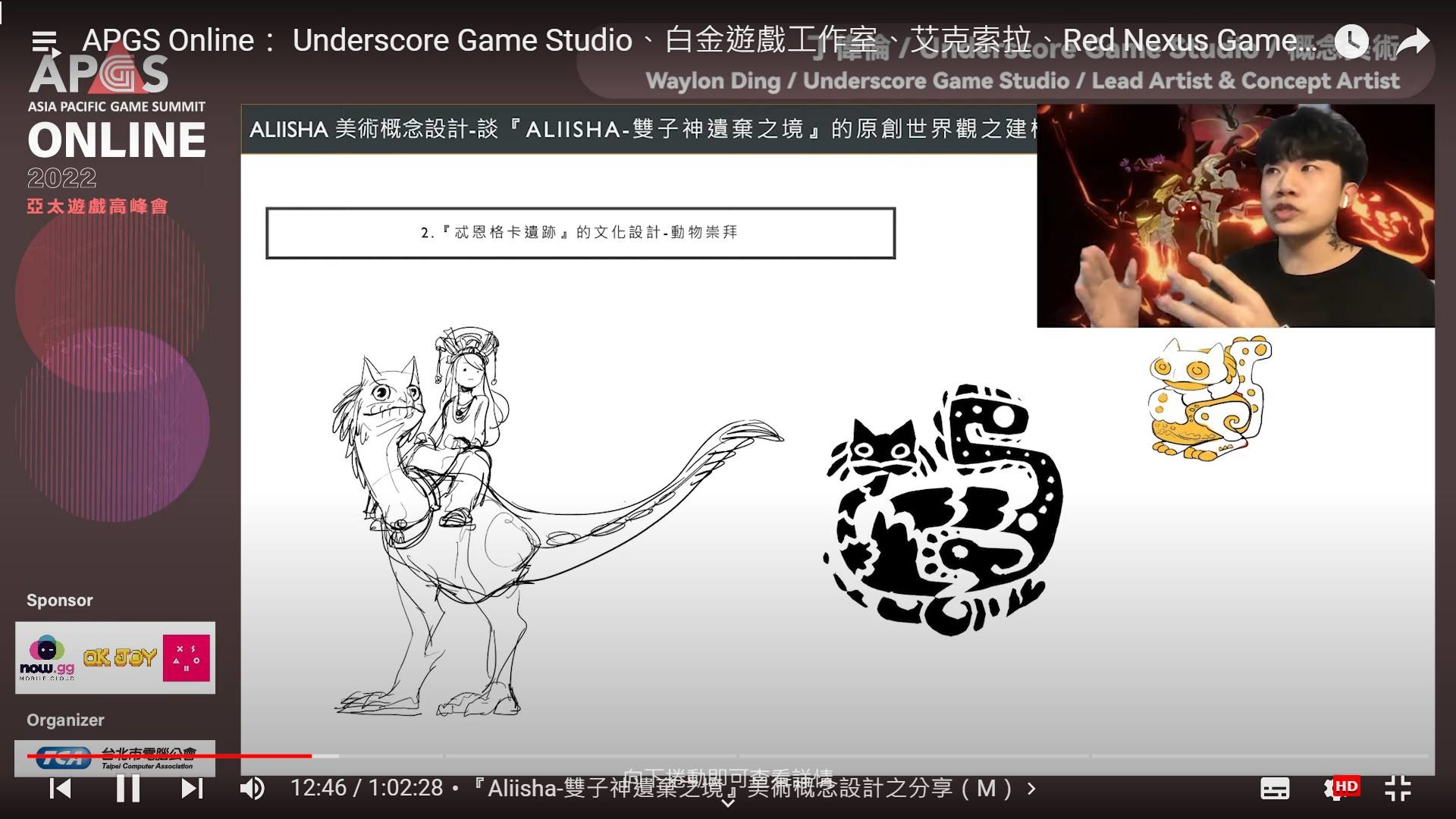Click the OK JOY sponsor logo
1456x819 pixels.
click(x=120, y=657)
